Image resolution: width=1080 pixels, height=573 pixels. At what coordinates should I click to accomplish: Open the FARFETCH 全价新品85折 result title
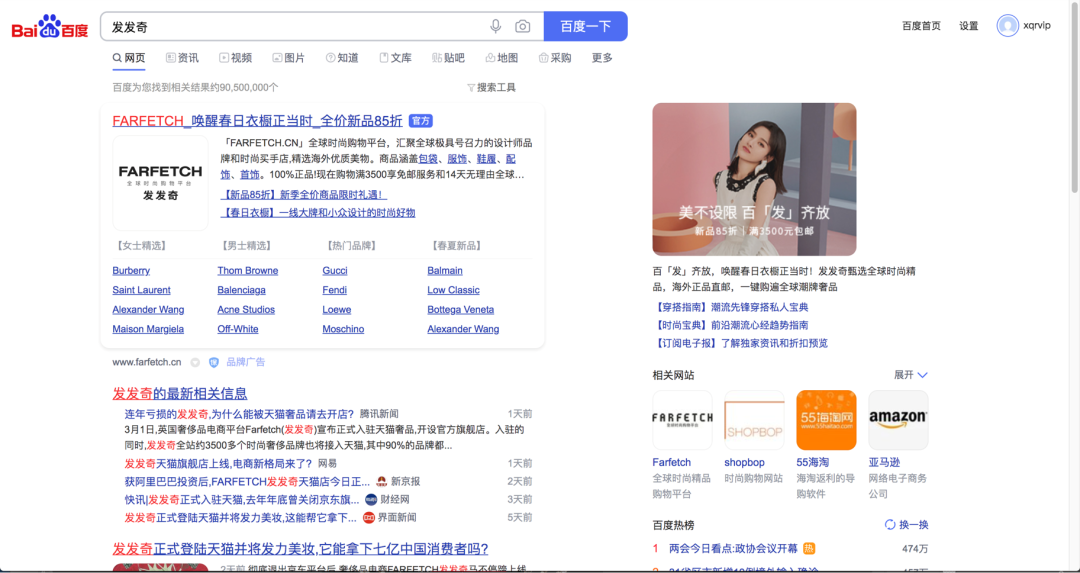[x=258, y=121]
